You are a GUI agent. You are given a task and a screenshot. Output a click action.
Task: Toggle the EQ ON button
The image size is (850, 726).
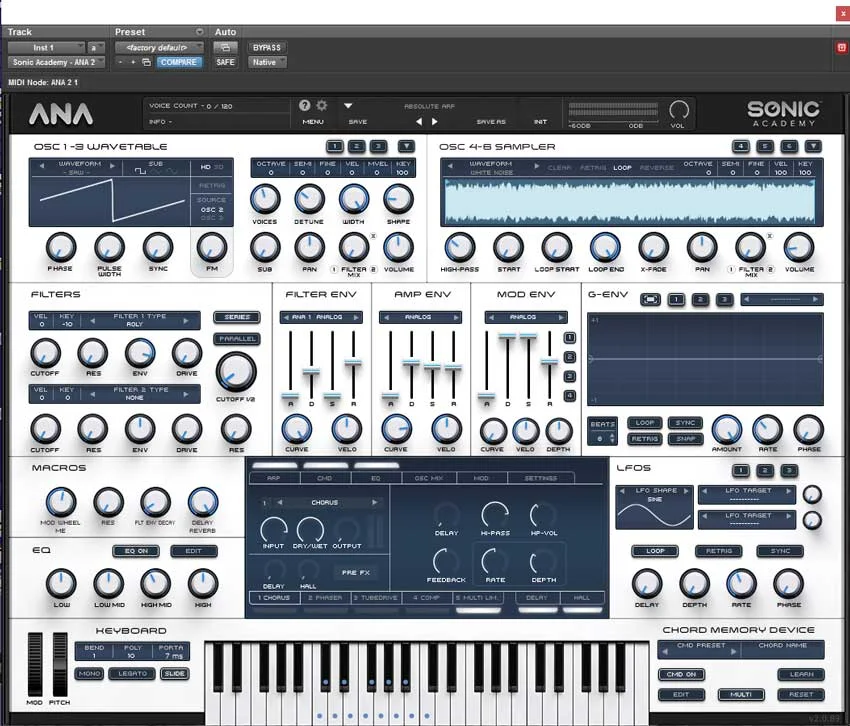click(x=136, y=551)
